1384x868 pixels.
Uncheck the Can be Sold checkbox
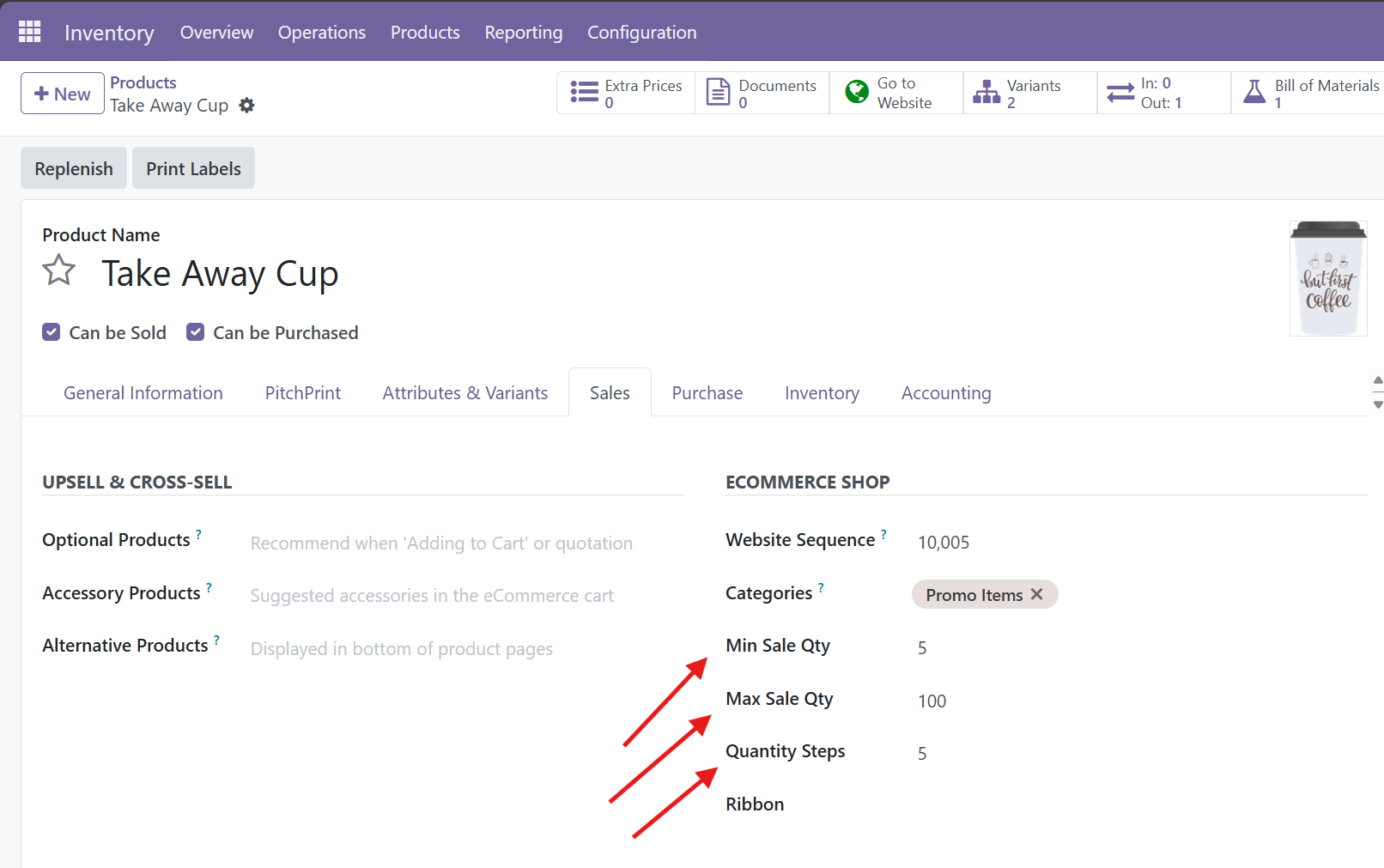pyautogui.click(x=52, y=332)
